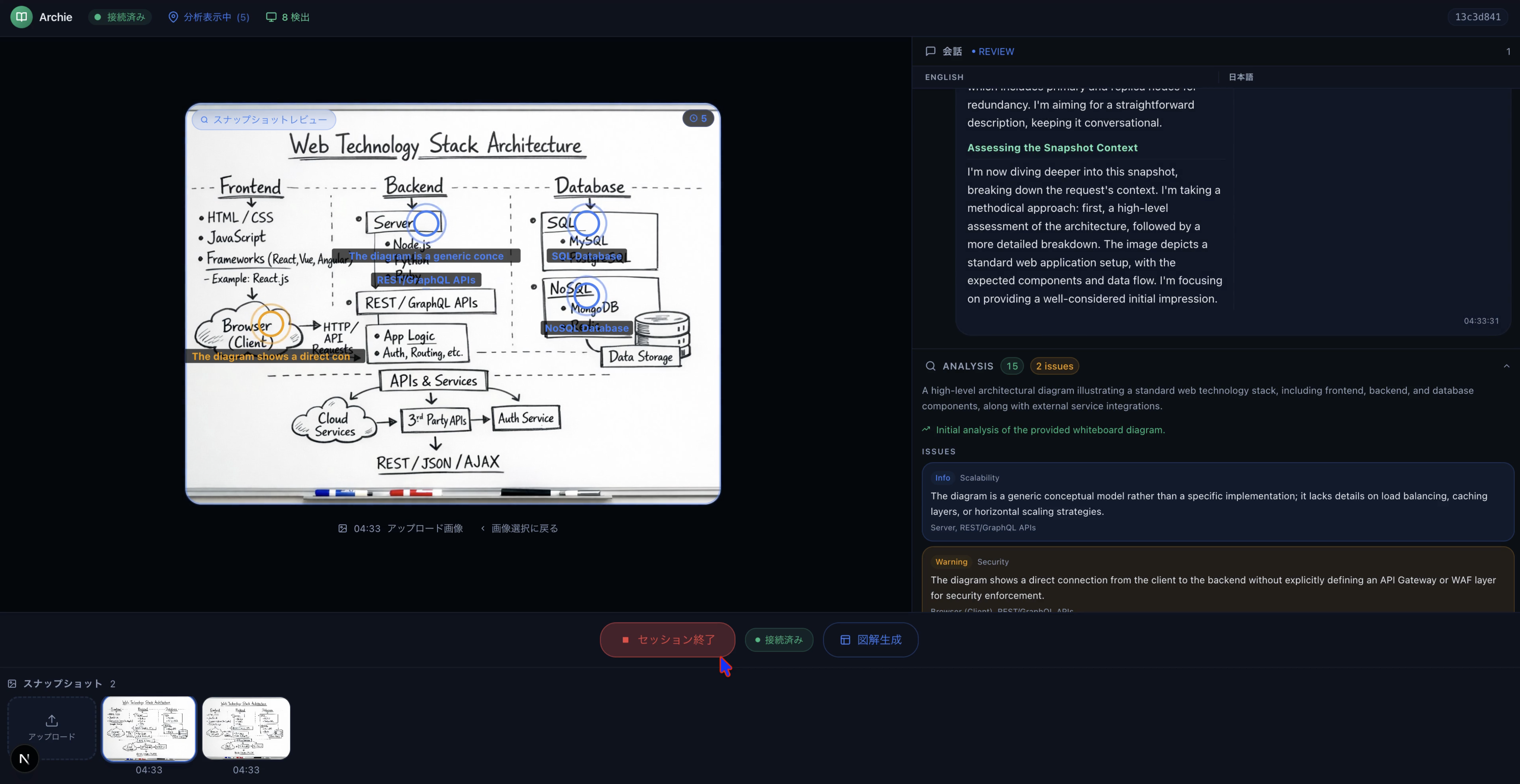The width and height of the screenshot is (1520, 784).
Task: Collapse the ANALYSIS section chevron
Action: [x=1506, y=366]
